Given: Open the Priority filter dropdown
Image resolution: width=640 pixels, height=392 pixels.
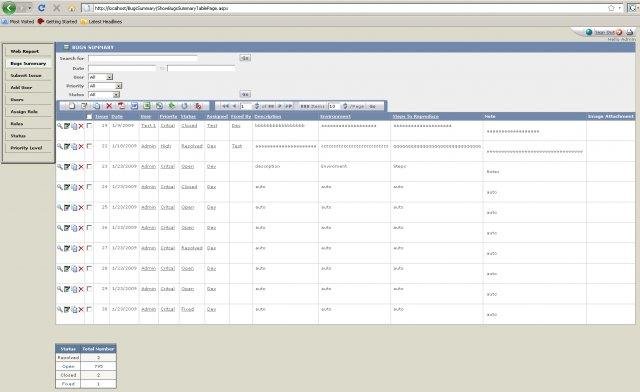Looking at the screenshot, I should coord(105,86).
